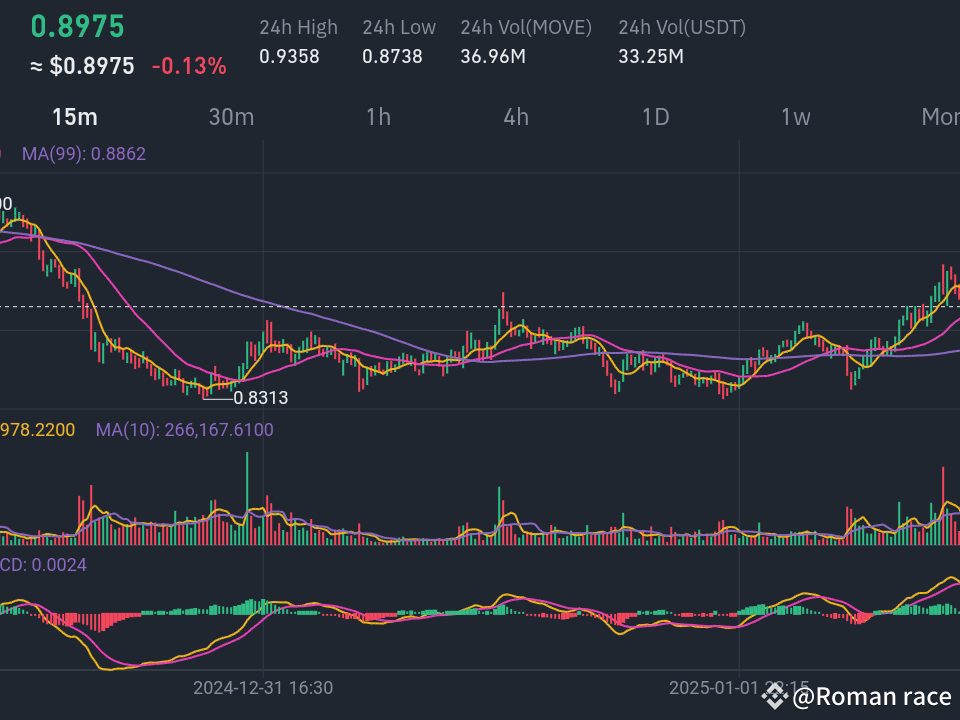The height and width of the screenshot is (720, 960).
Task: Open the 1h candlestick view
Action: pos(376,117)
